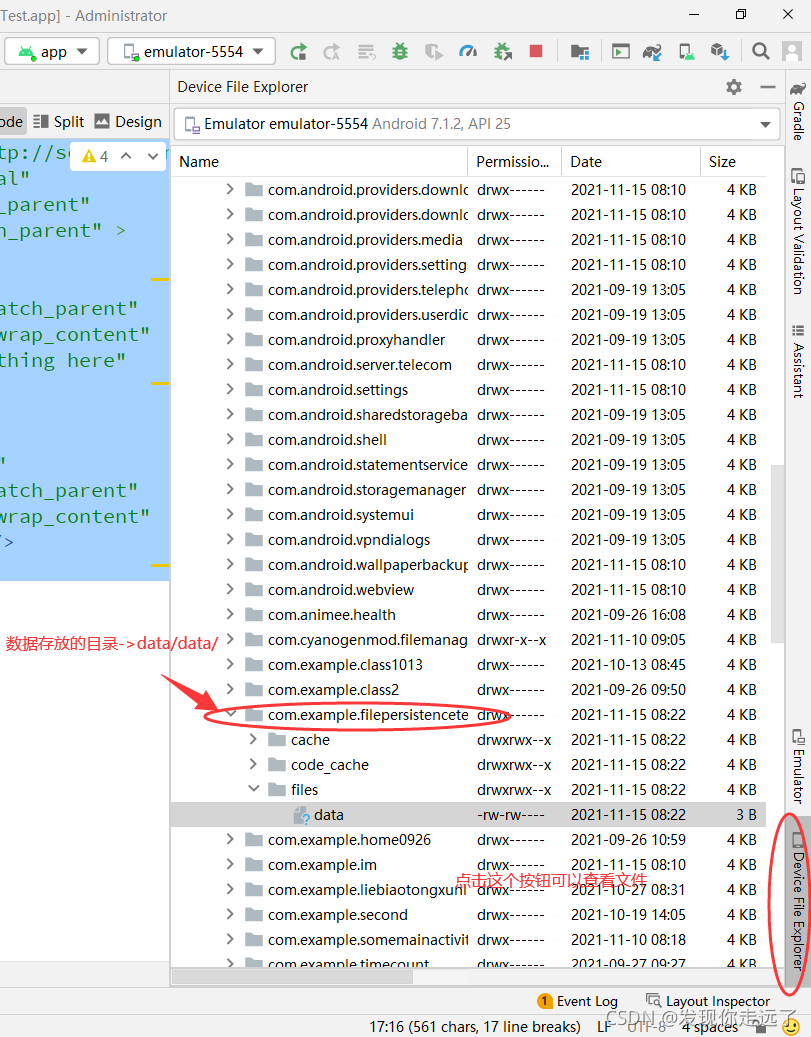Click the 17:16 caret position status entry
The width and height of the screenshot is (811, 1037).
(474, 1026)
